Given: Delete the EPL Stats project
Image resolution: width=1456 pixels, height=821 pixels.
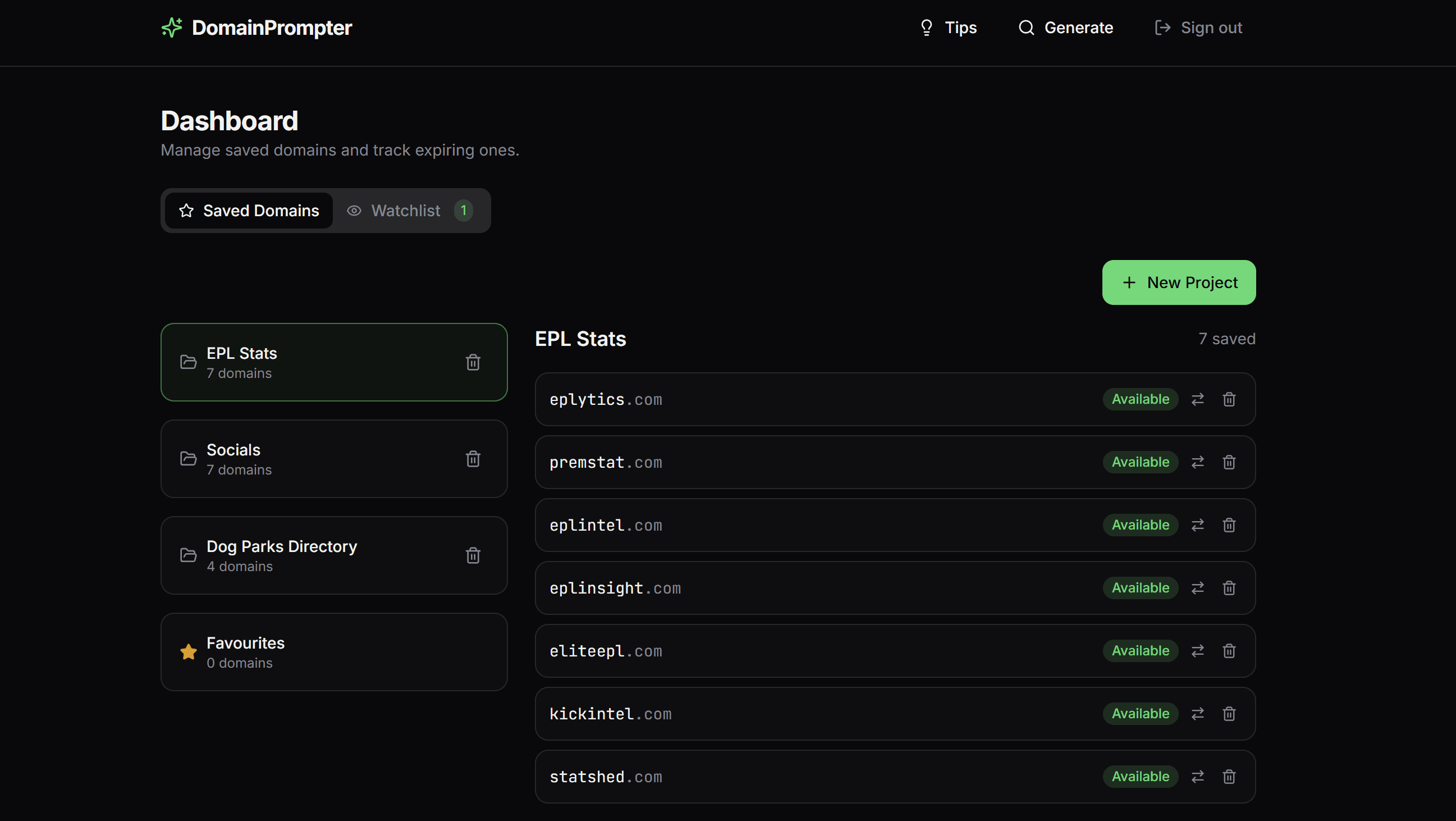Looking at the screenshot, I should 473,362.
